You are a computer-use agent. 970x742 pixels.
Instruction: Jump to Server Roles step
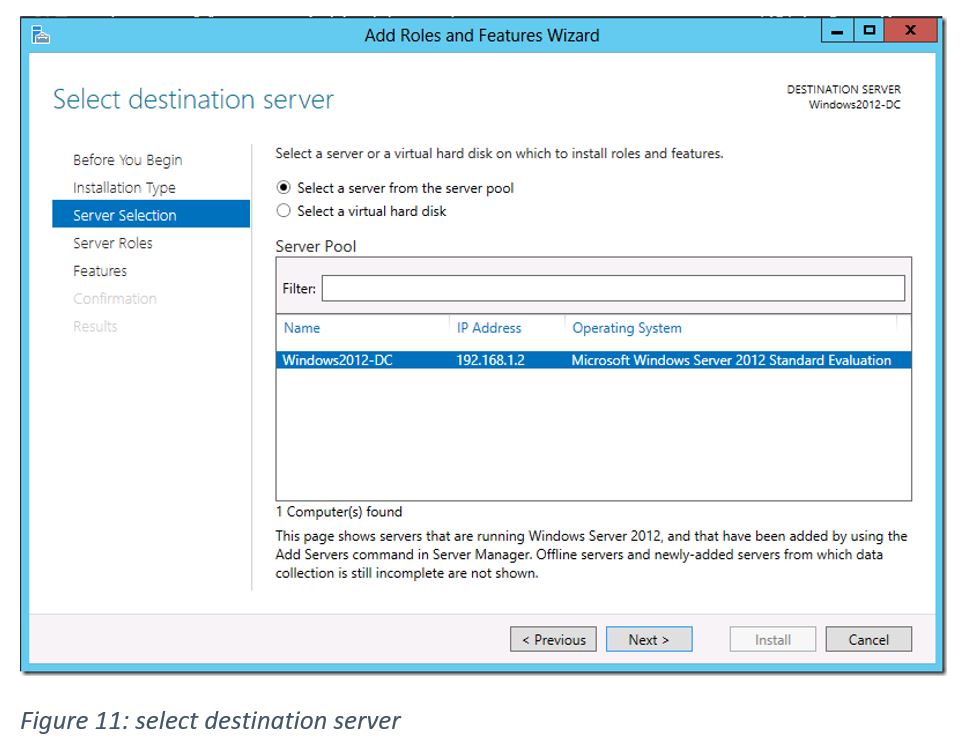[113, 243]
